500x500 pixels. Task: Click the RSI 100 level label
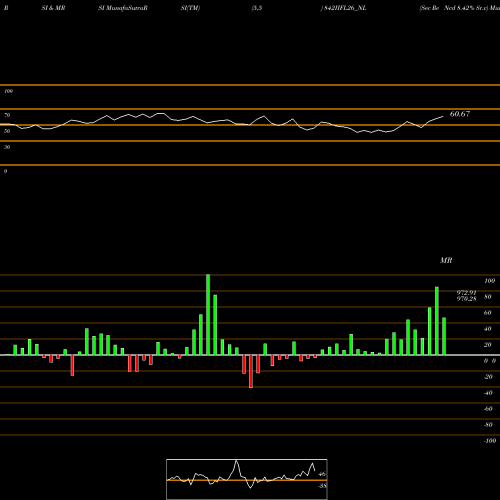8,91
